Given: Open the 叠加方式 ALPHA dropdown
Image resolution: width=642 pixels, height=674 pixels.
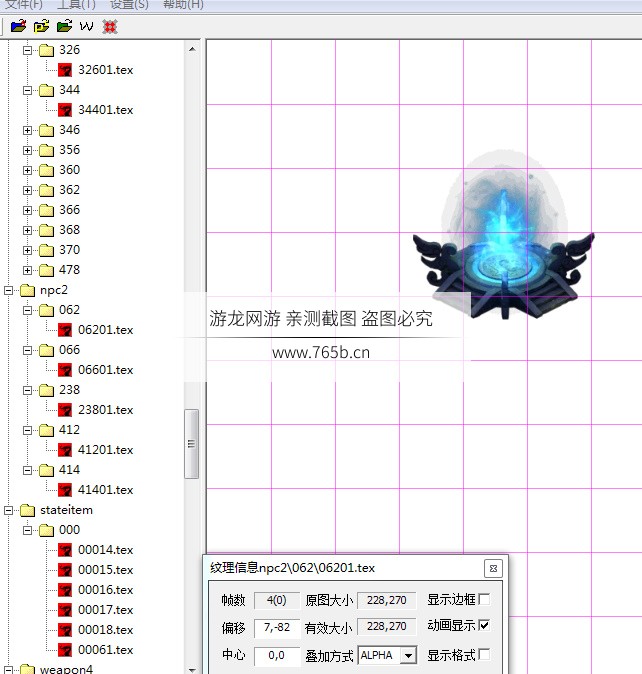Looking at the screenshot, I should (x=408, y=656).
